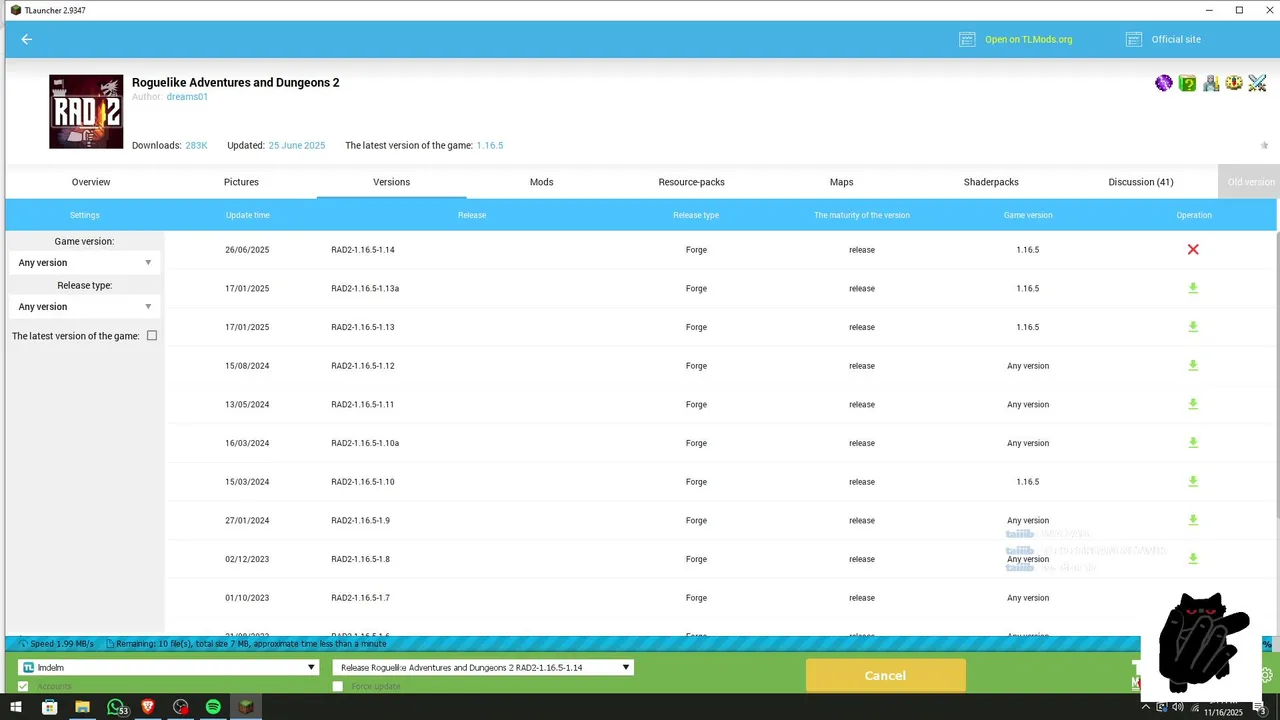Download version RAD2-1.16.5-1.9
This screenshot has width=1280, height=720.
1193,520
